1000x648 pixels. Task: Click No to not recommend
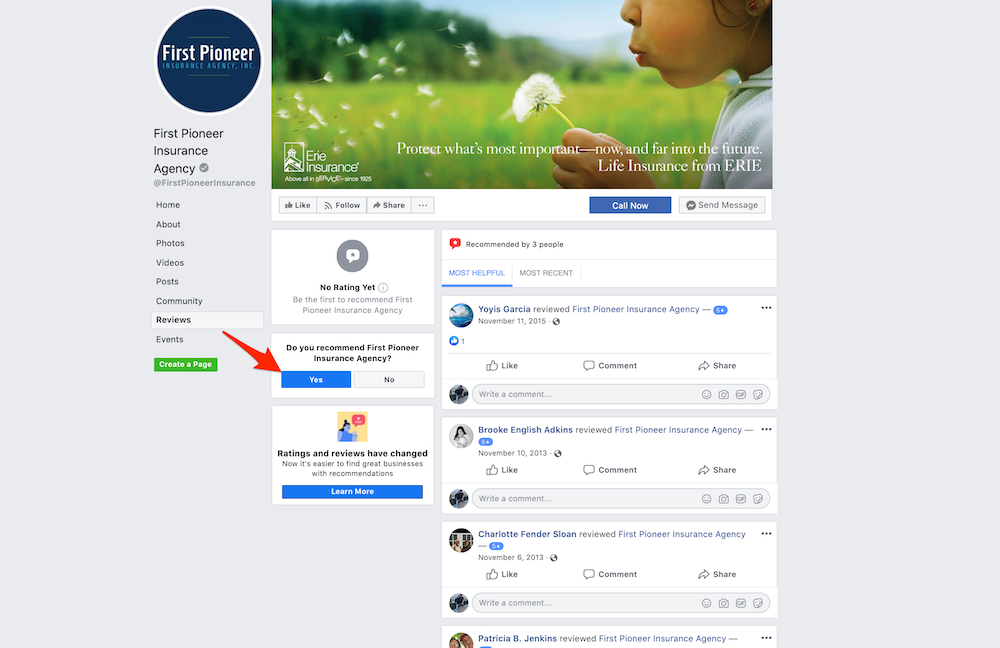pos(389,379)
